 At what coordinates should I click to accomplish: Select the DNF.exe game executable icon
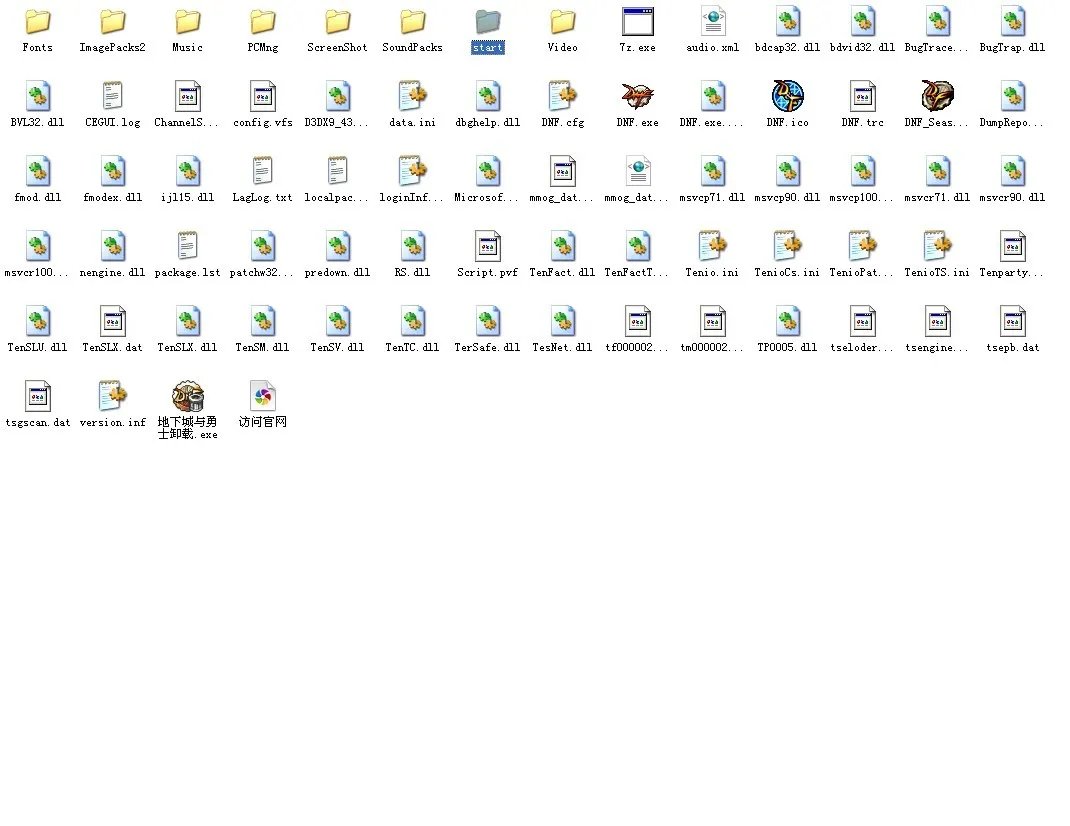637,97
